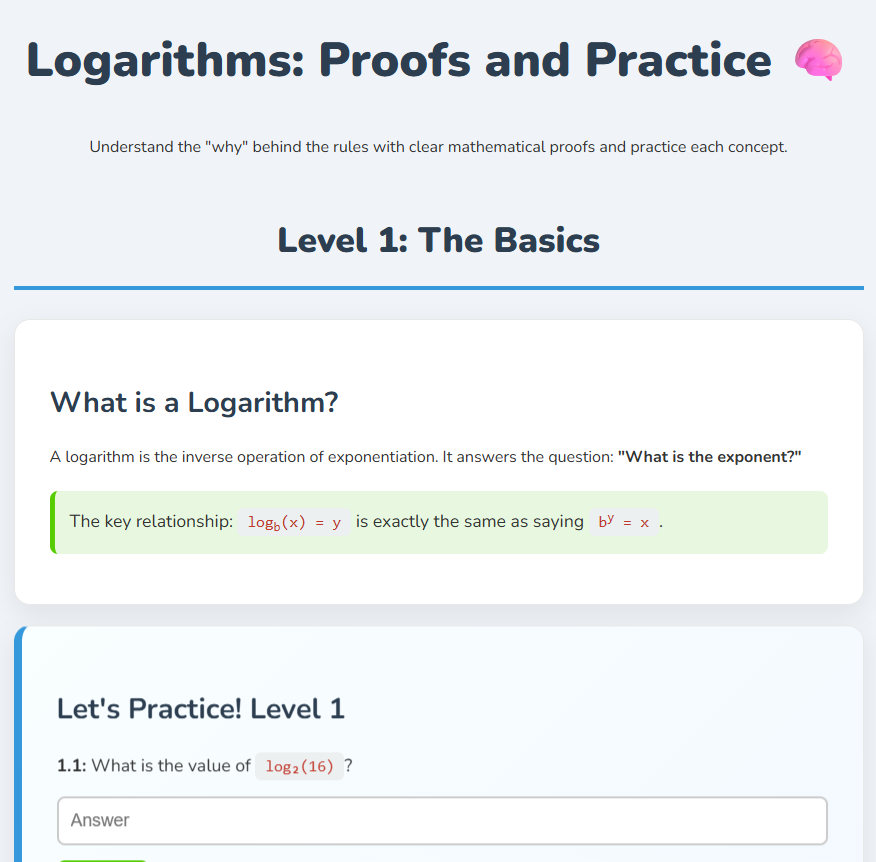Click the "Logarithms: Proofs and Practice" title

(x=398, y=60)
